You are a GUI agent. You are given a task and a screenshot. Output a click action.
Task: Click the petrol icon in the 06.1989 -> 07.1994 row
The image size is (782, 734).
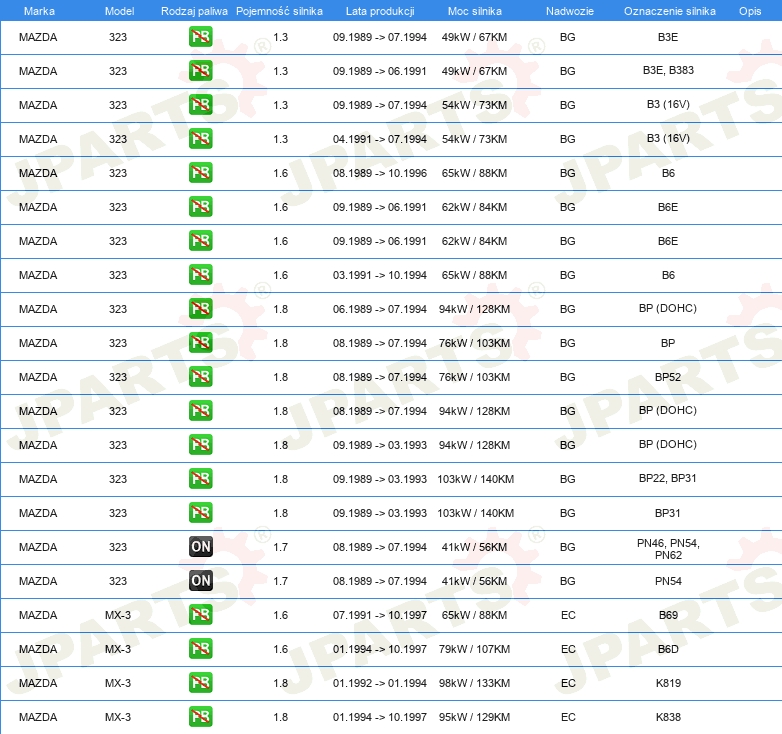point(200,309)
